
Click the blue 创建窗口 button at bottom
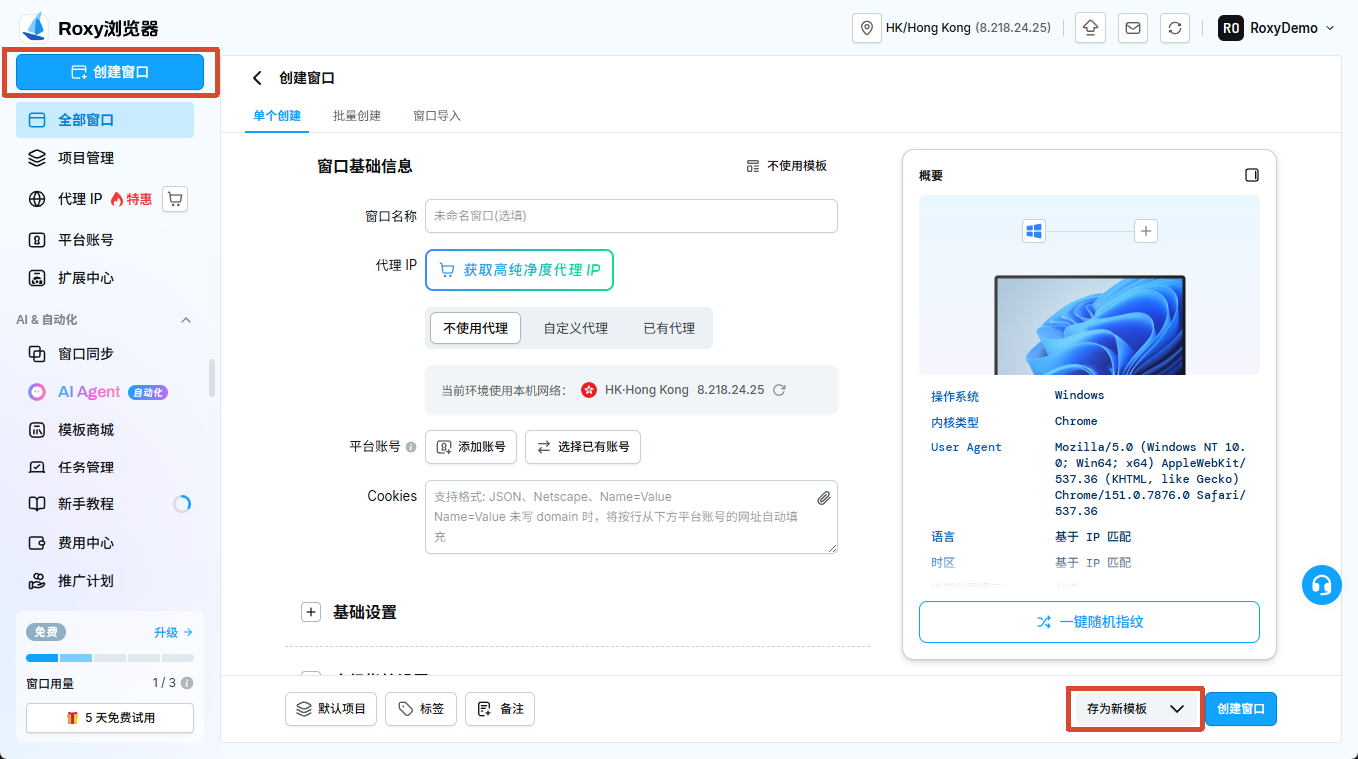[1241, 709]
